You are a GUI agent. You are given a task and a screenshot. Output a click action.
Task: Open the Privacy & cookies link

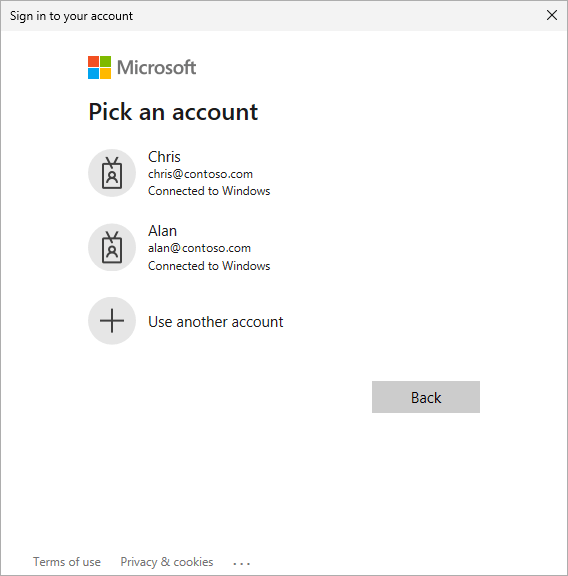click(167, 562)
